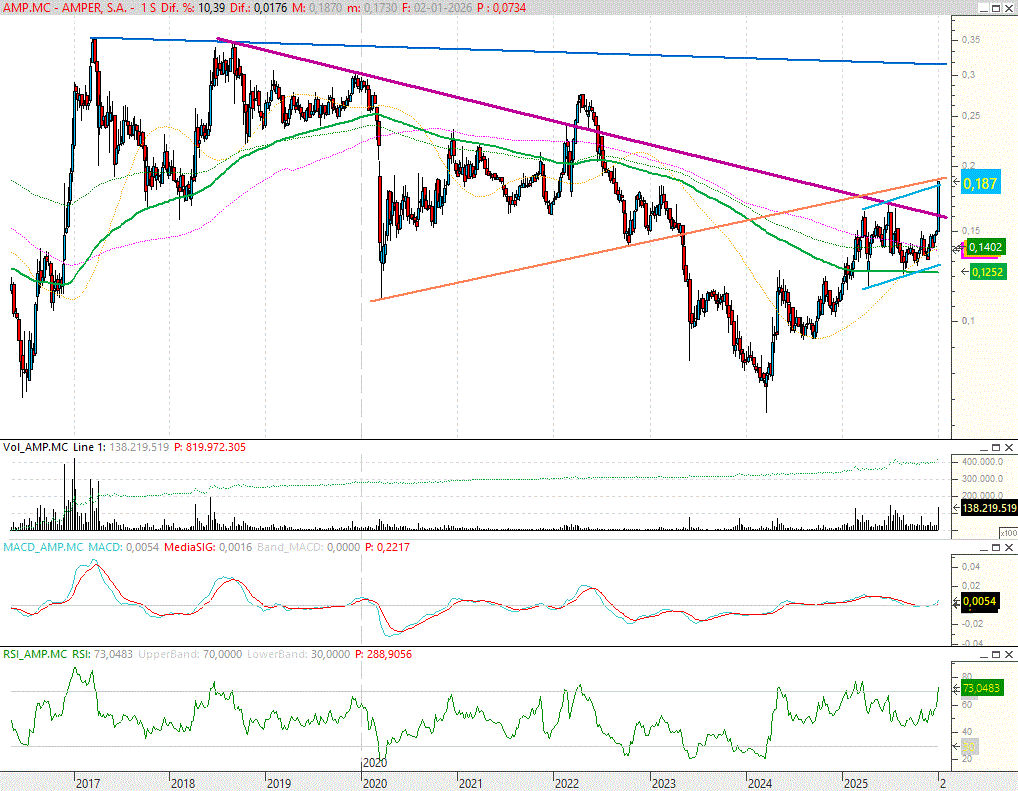Viewport: 1018px width, 791px height.
Task: Click the 0,35 tick on price axis
Action: click(x=971, y=40)
